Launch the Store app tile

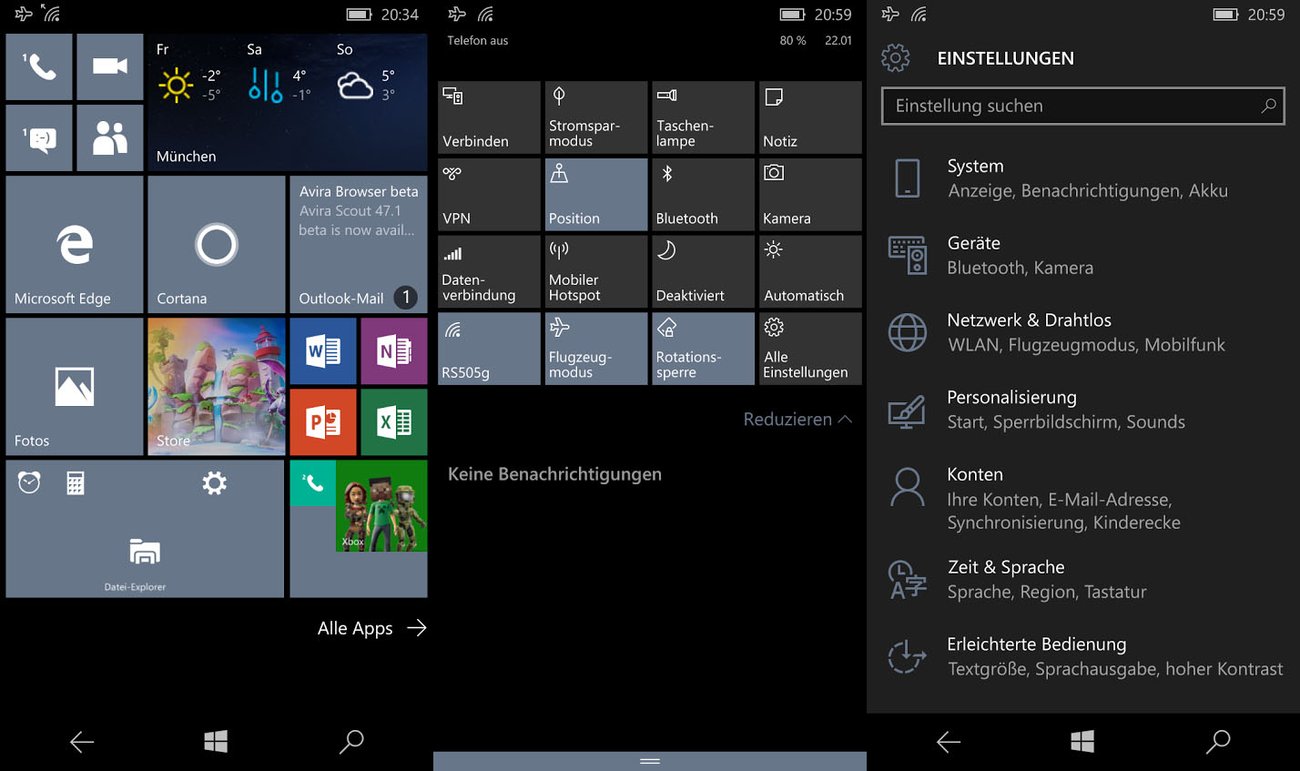pyautogui.click(x=216, y=386)
